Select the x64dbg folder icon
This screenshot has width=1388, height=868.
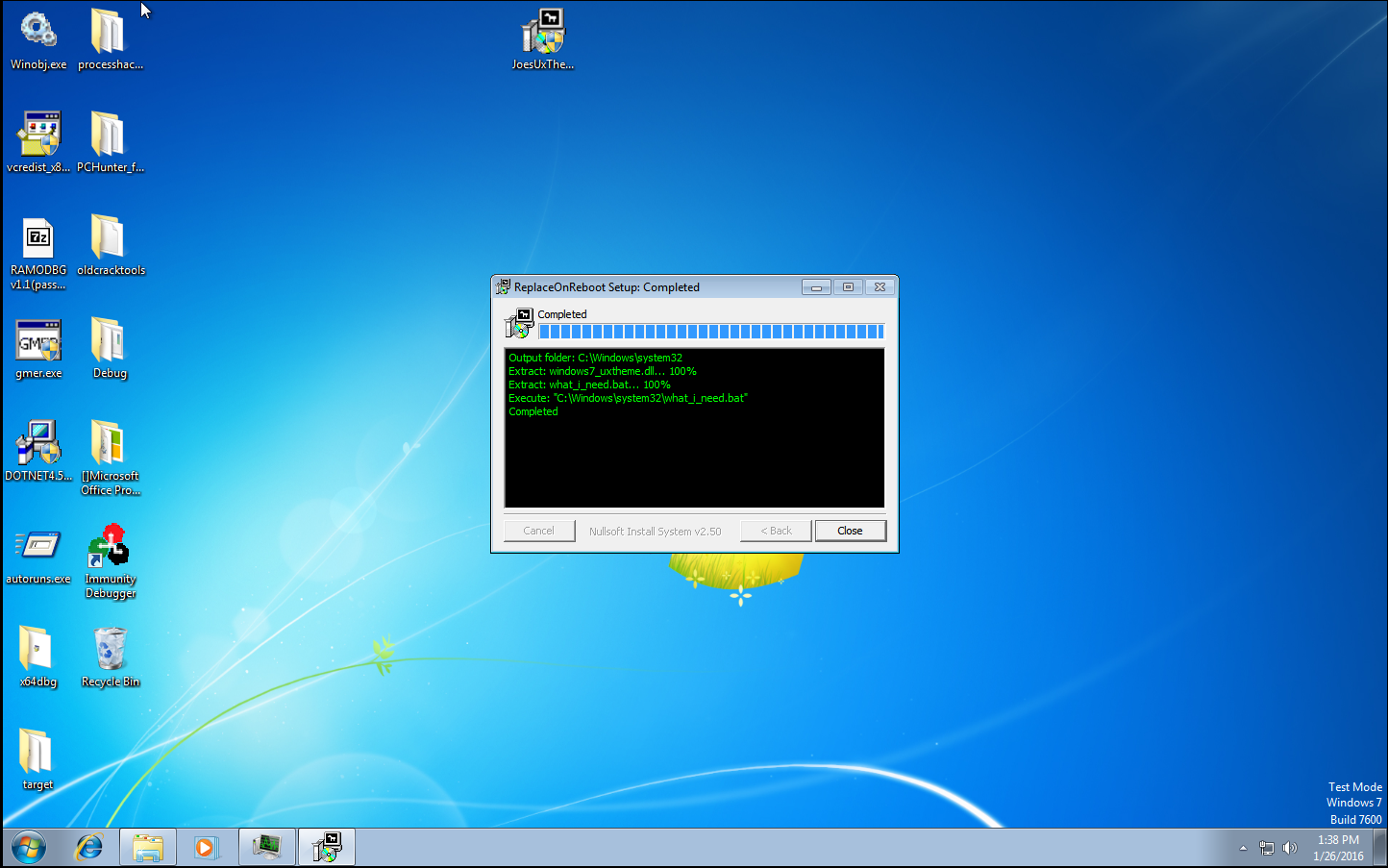pos(38,657)
